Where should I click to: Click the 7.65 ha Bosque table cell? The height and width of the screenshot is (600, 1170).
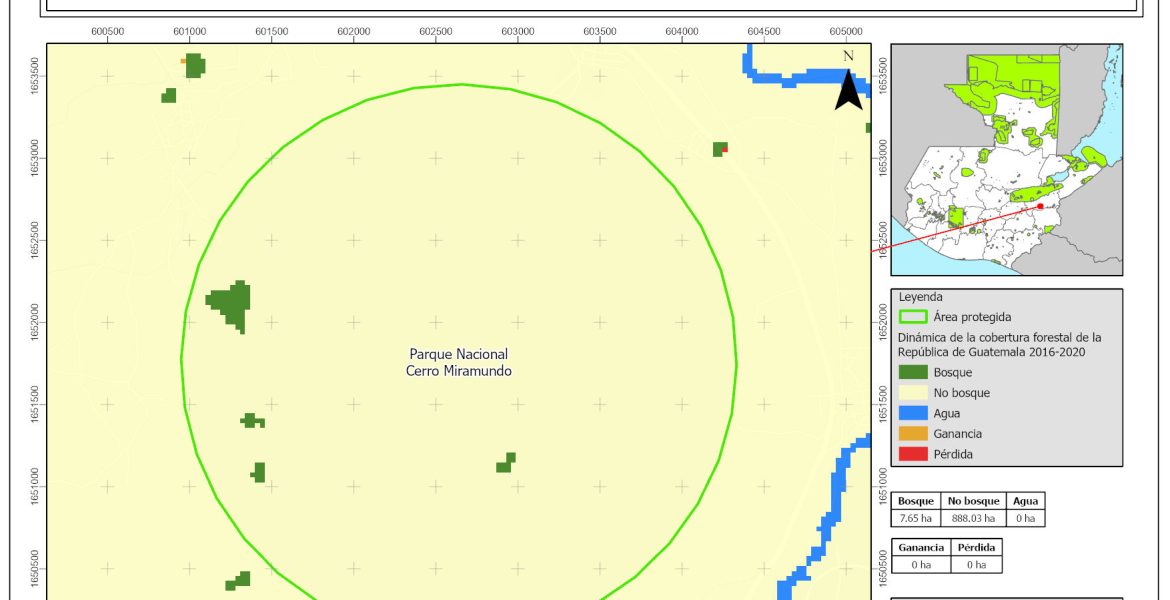click(916, 518)
